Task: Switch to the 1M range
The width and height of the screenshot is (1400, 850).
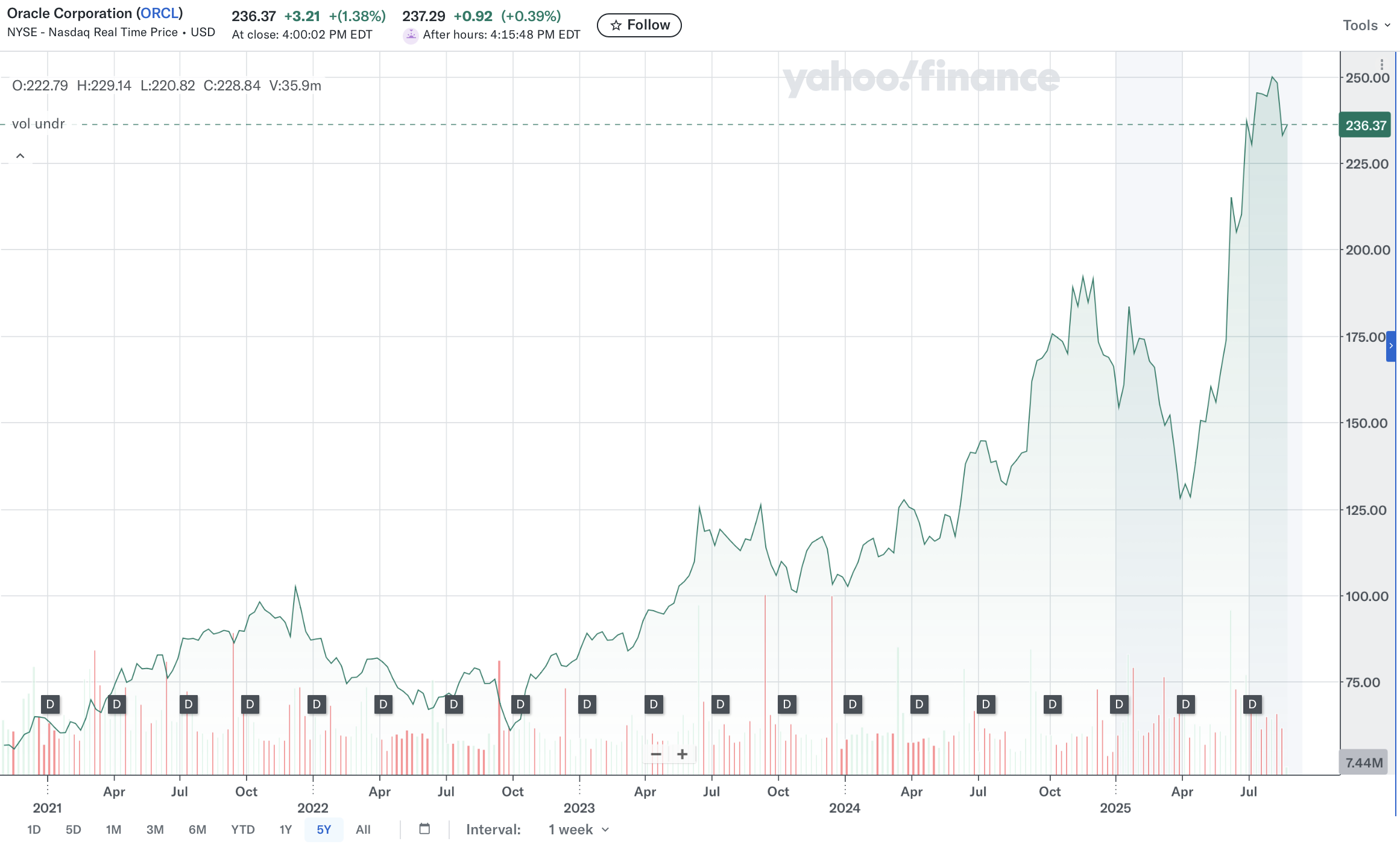Action: (x=113, y=830)
